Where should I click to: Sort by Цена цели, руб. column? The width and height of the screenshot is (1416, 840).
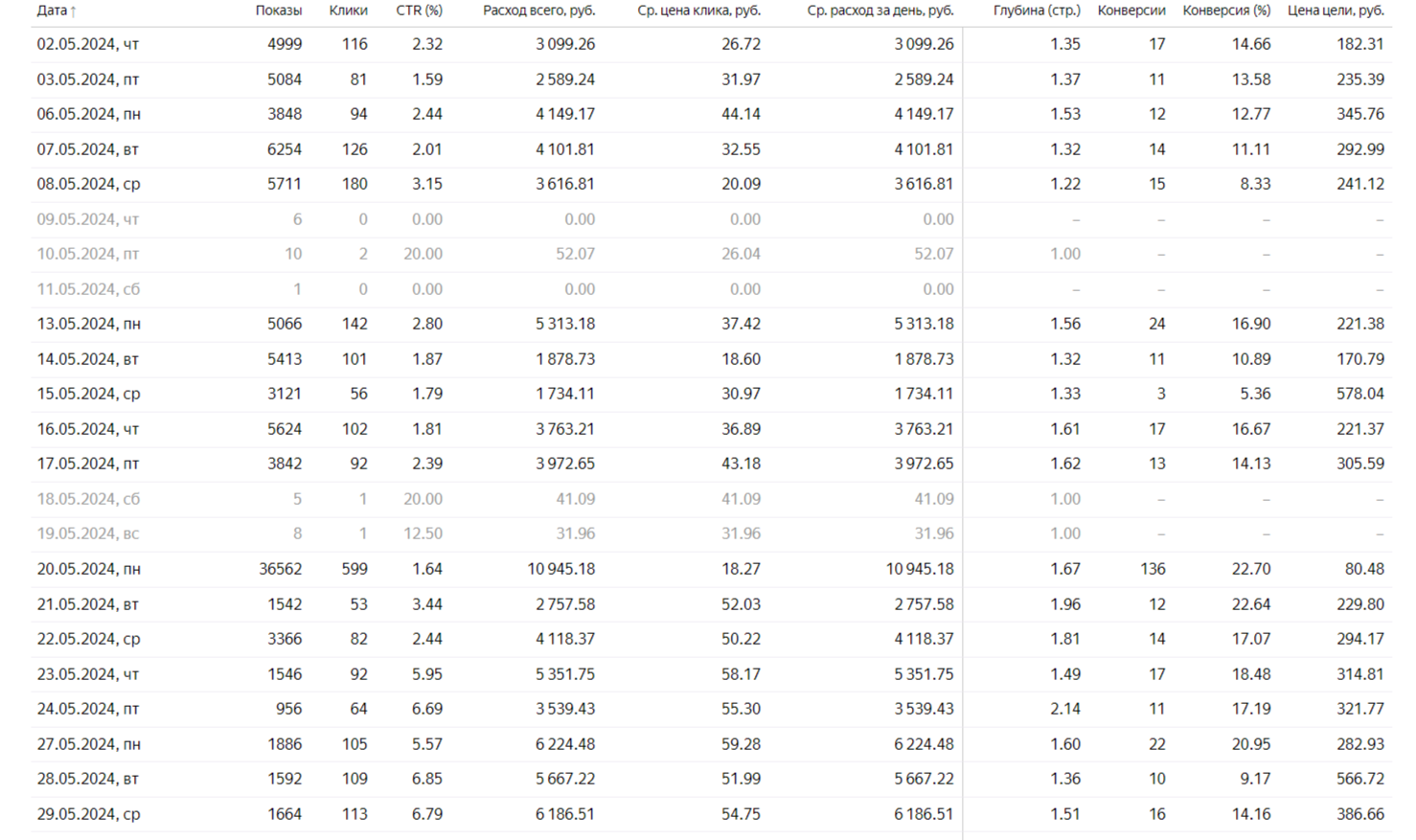1336,11
